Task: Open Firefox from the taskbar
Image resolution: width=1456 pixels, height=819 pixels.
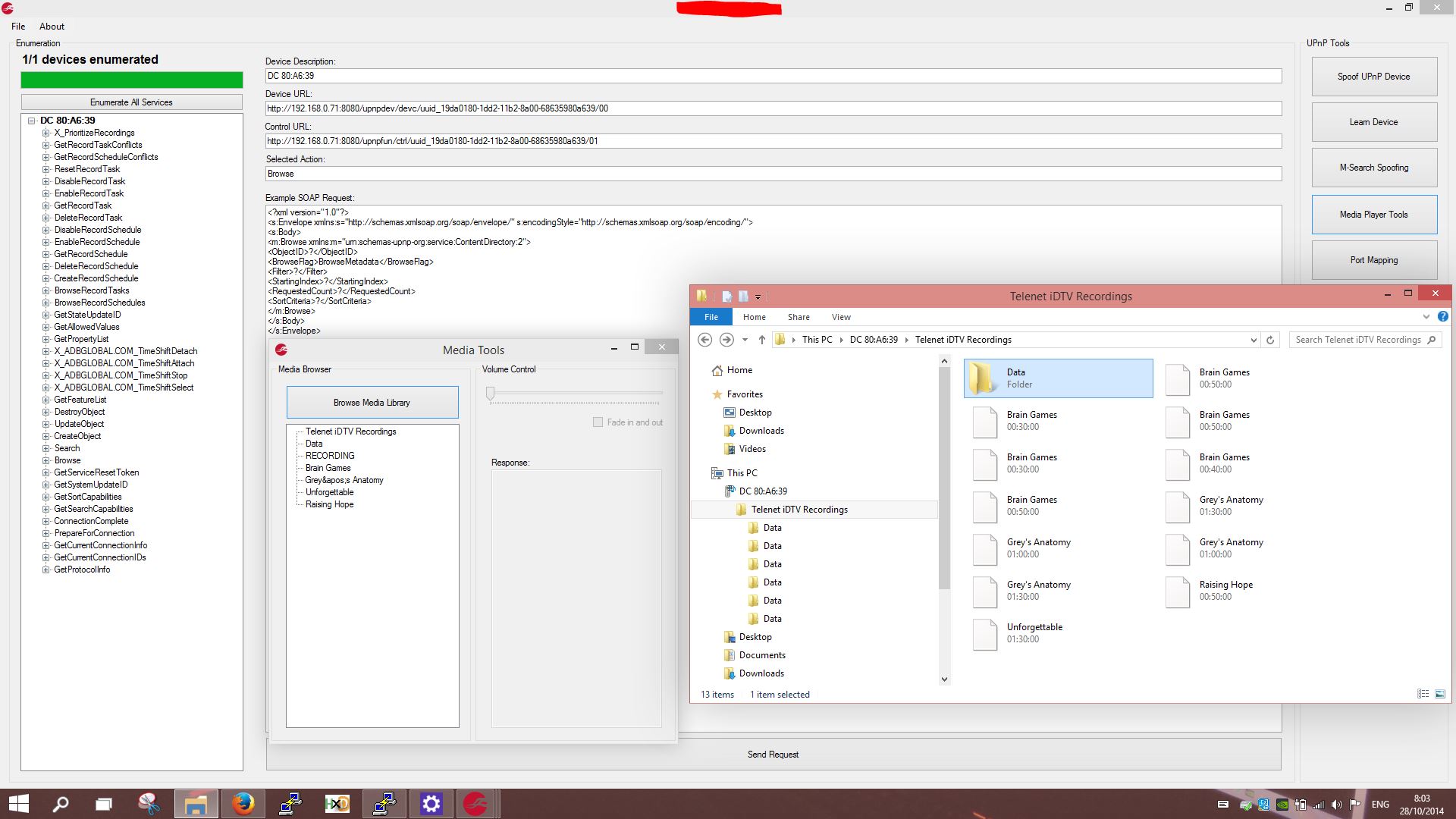Action: coord(243,803)
